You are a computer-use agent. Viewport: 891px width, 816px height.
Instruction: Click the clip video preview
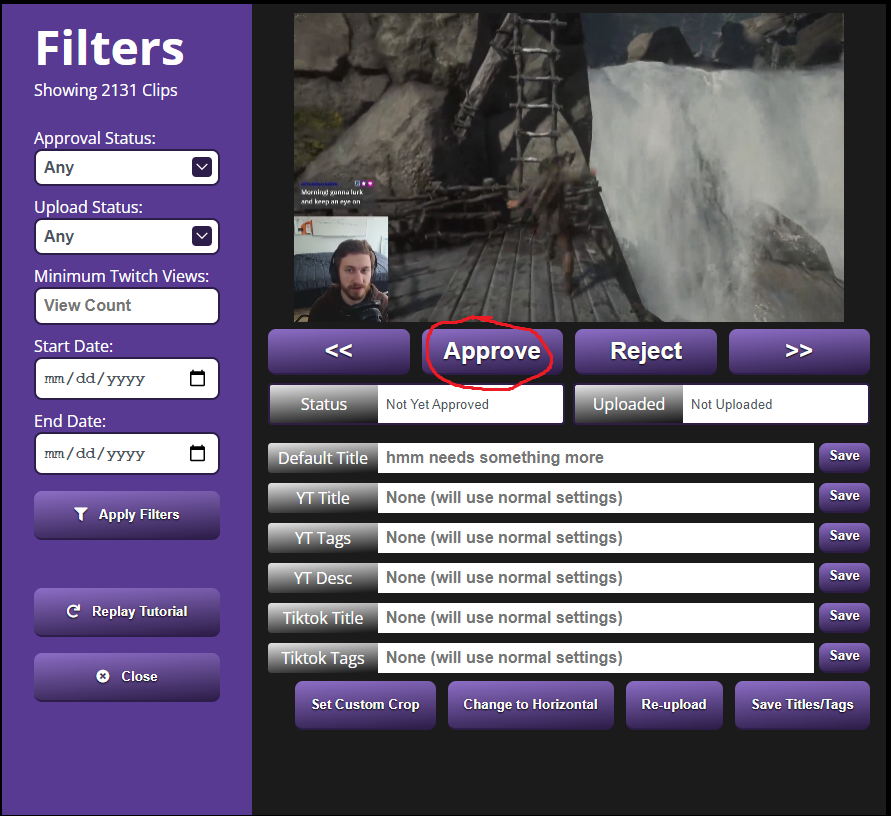tap(569, 168)
